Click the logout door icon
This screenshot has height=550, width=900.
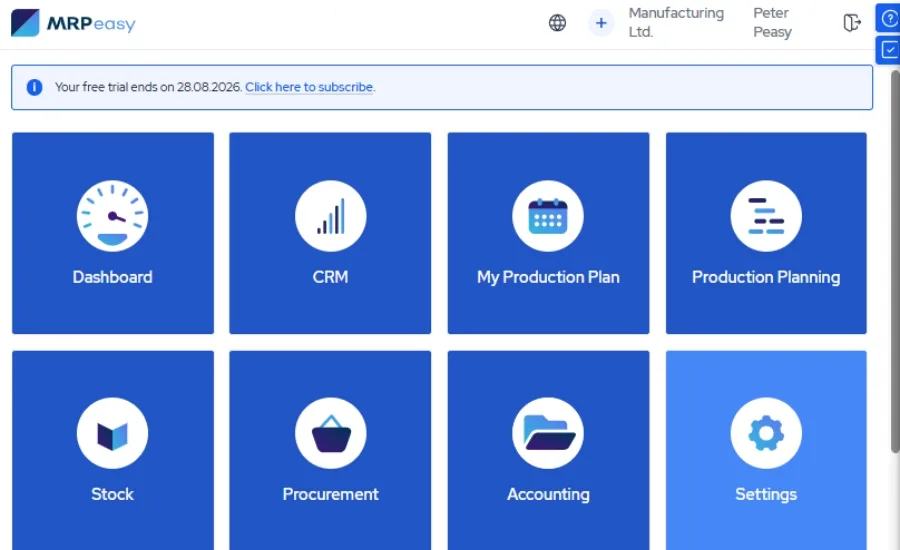(852, 23)
